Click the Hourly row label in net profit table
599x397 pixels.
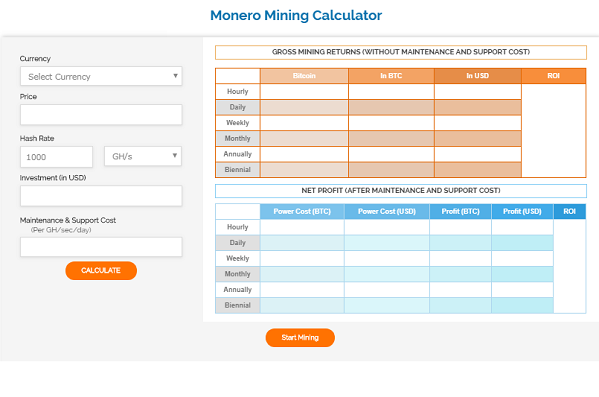[238, 227]
